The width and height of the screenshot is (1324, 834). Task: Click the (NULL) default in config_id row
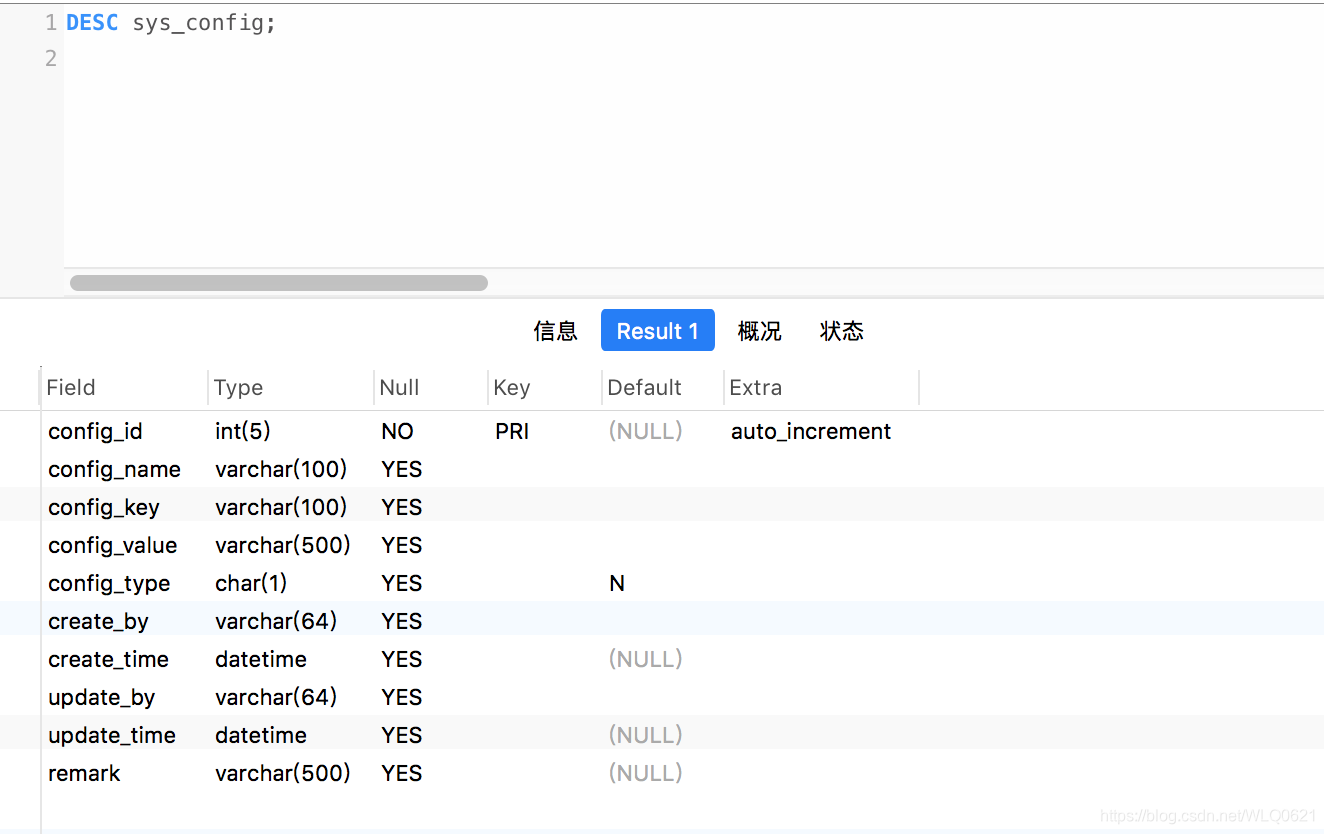[x=646, y=431]
